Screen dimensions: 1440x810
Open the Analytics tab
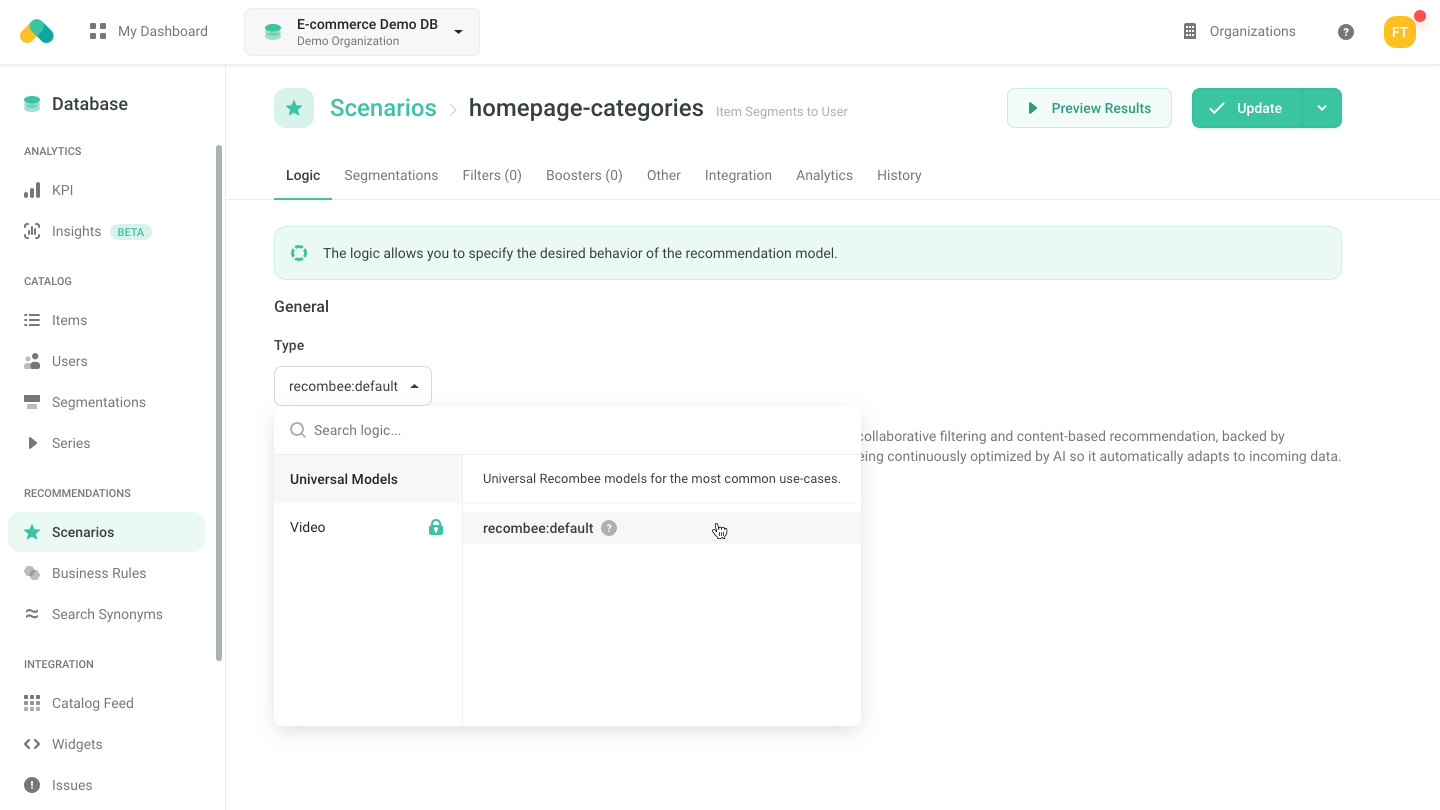[x=824, y=175]
